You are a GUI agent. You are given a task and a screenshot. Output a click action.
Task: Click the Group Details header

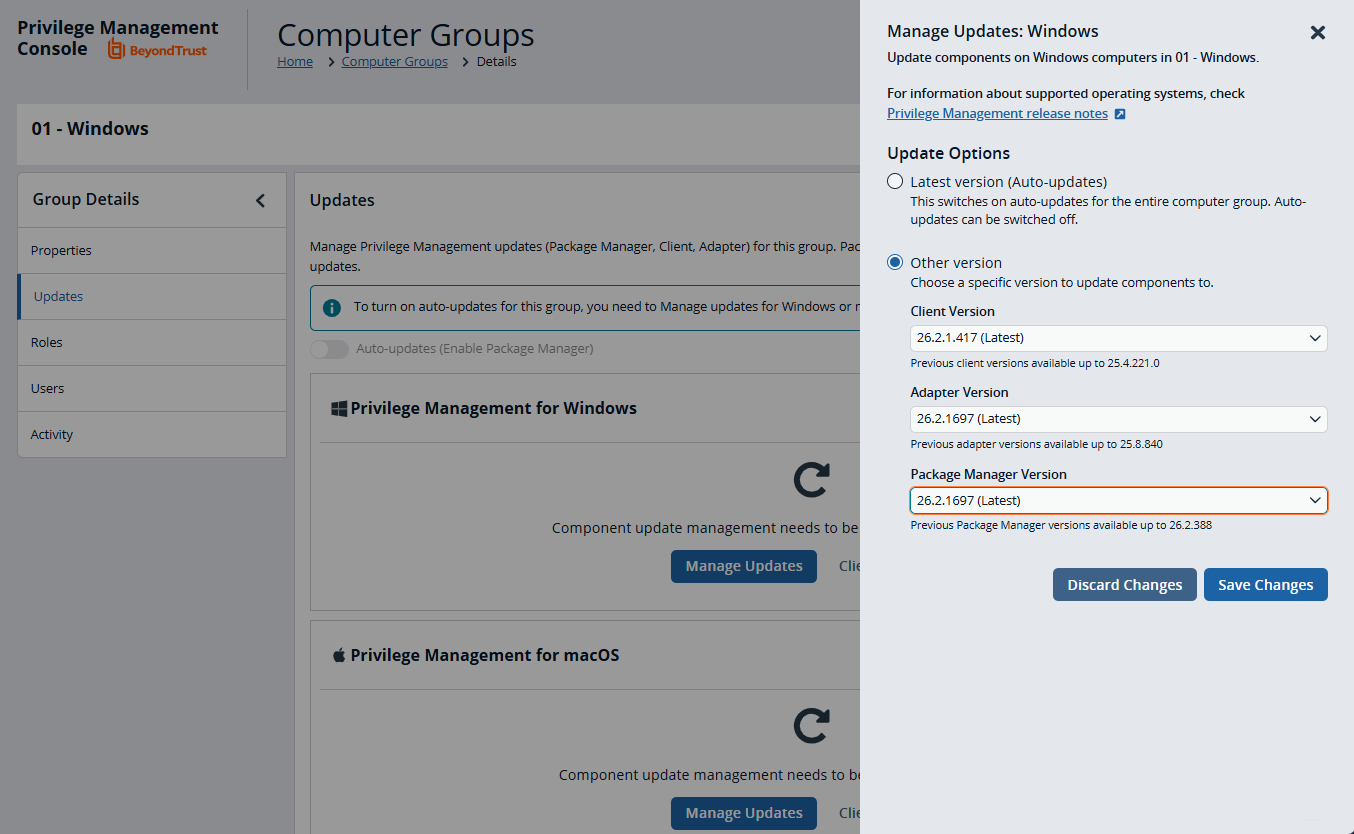[x=86, y=199]
